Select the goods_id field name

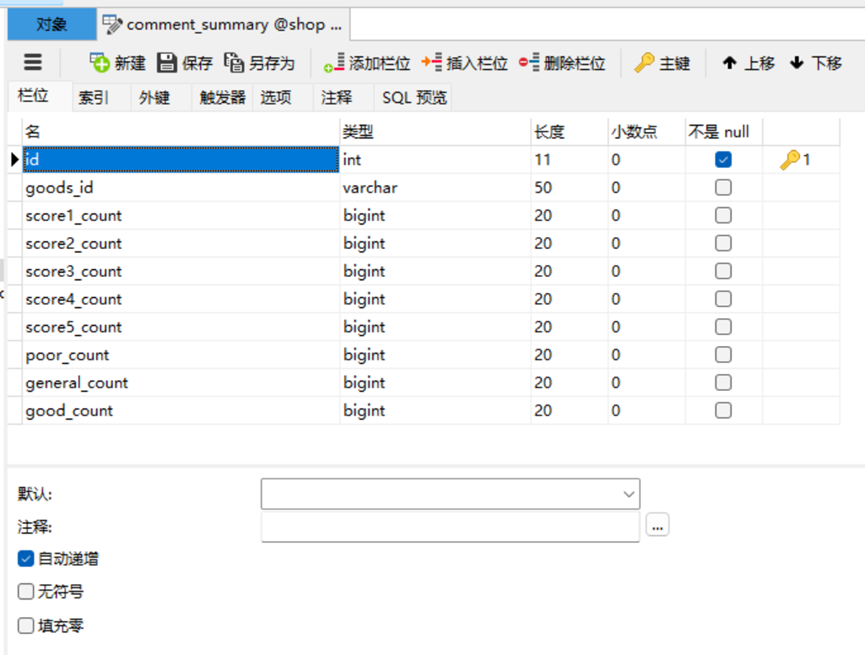(181, 188)
